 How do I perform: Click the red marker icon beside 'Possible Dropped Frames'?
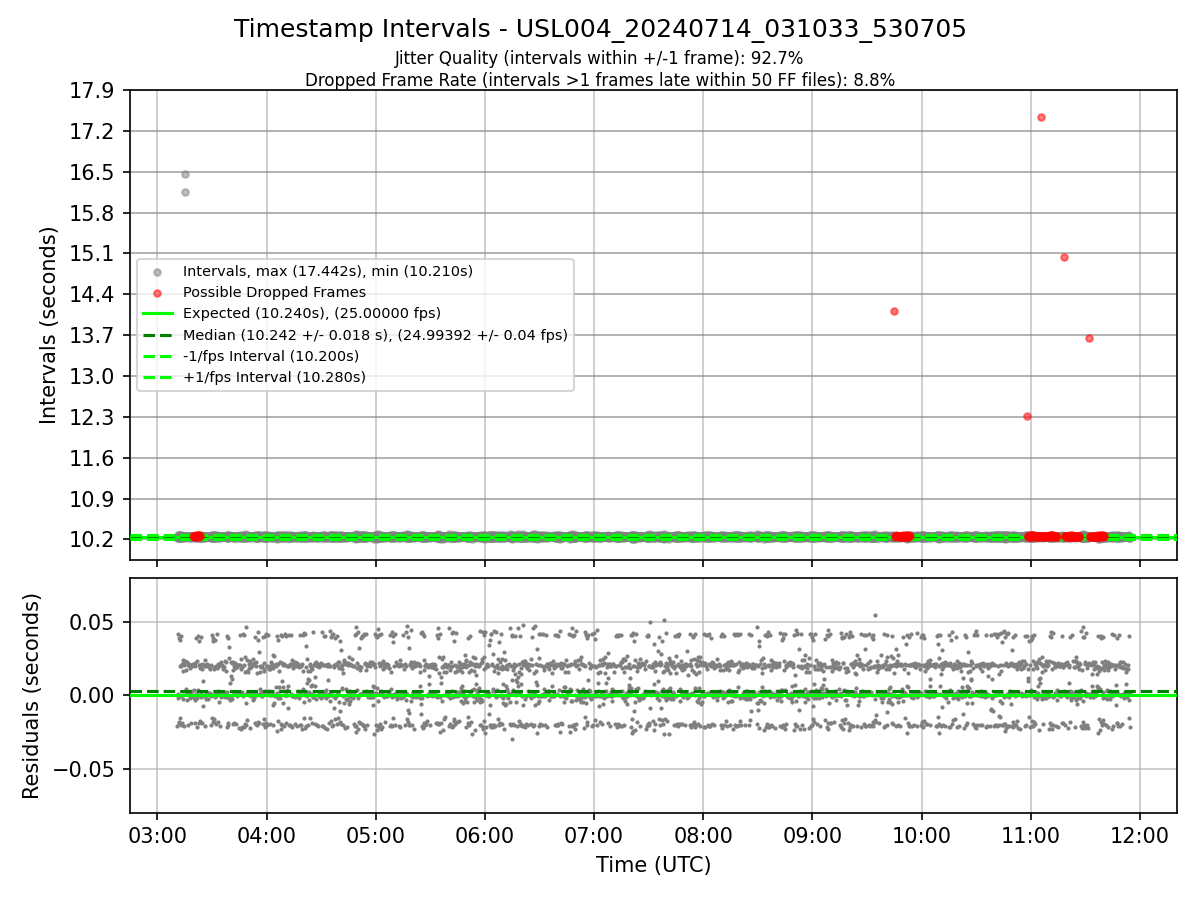[x=157, y=293]
